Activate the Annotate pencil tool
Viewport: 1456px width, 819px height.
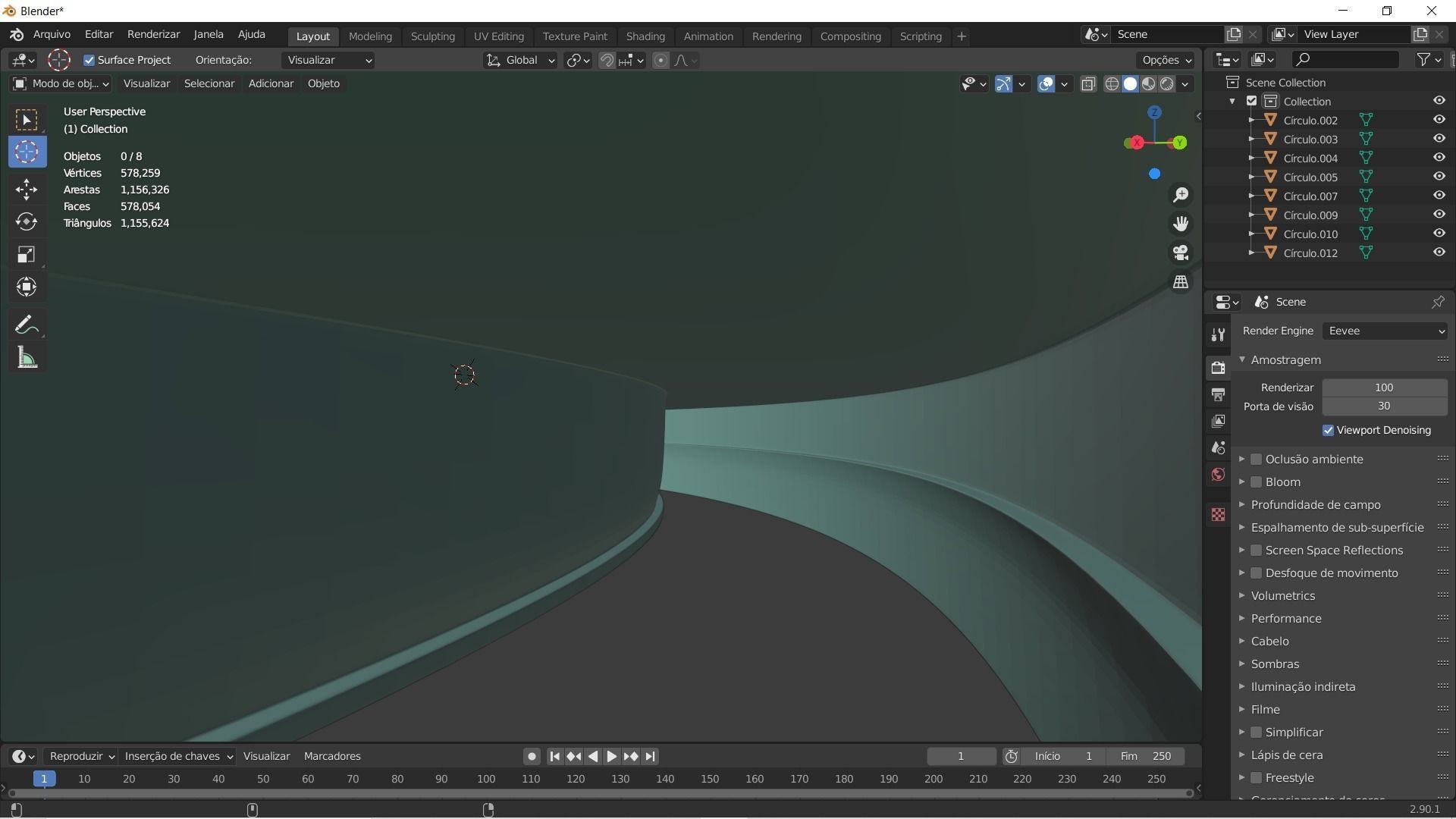(x=27, y=325)
